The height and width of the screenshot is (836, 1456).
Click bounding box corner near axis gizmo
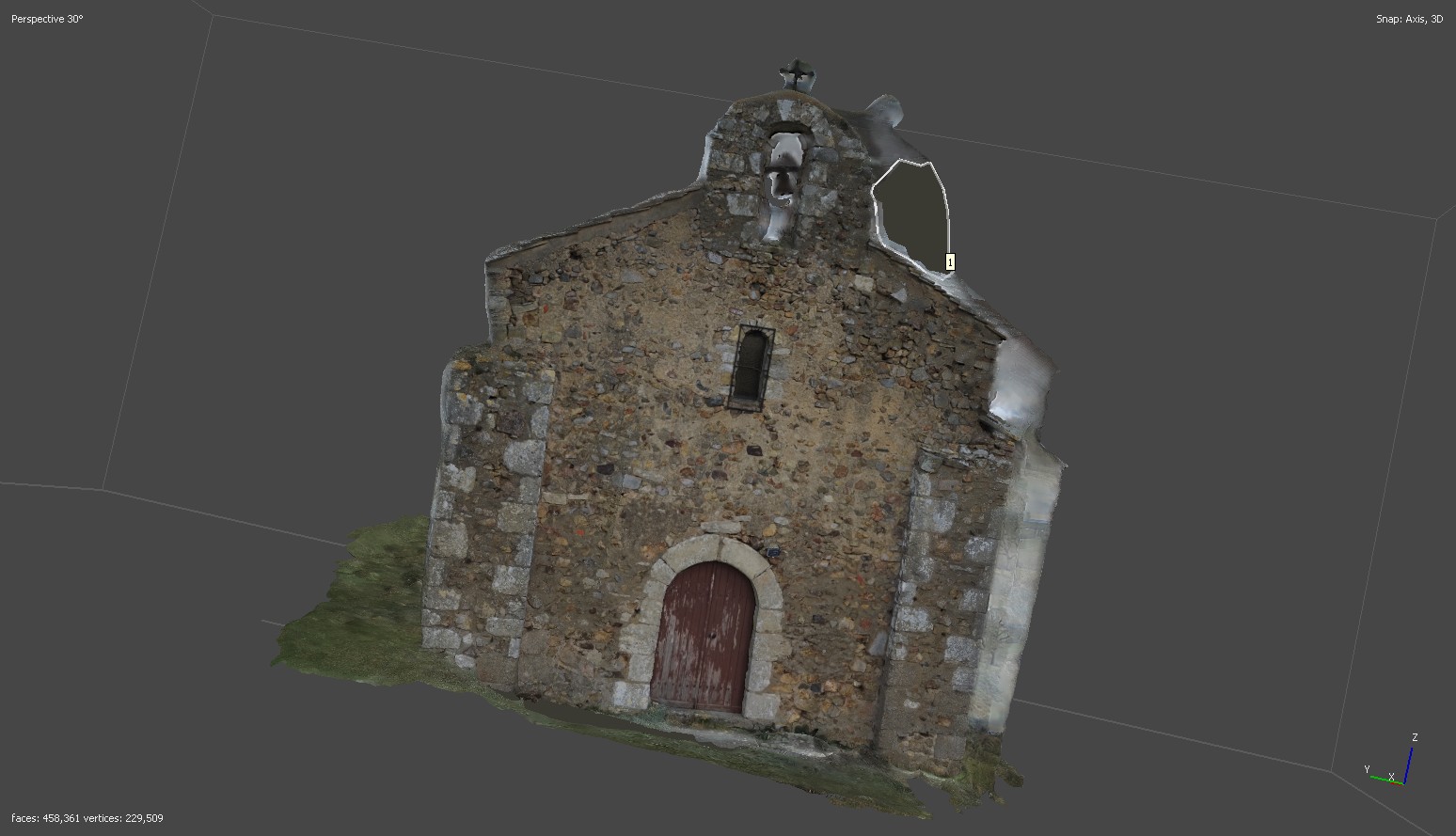(x=1331, y=771)
